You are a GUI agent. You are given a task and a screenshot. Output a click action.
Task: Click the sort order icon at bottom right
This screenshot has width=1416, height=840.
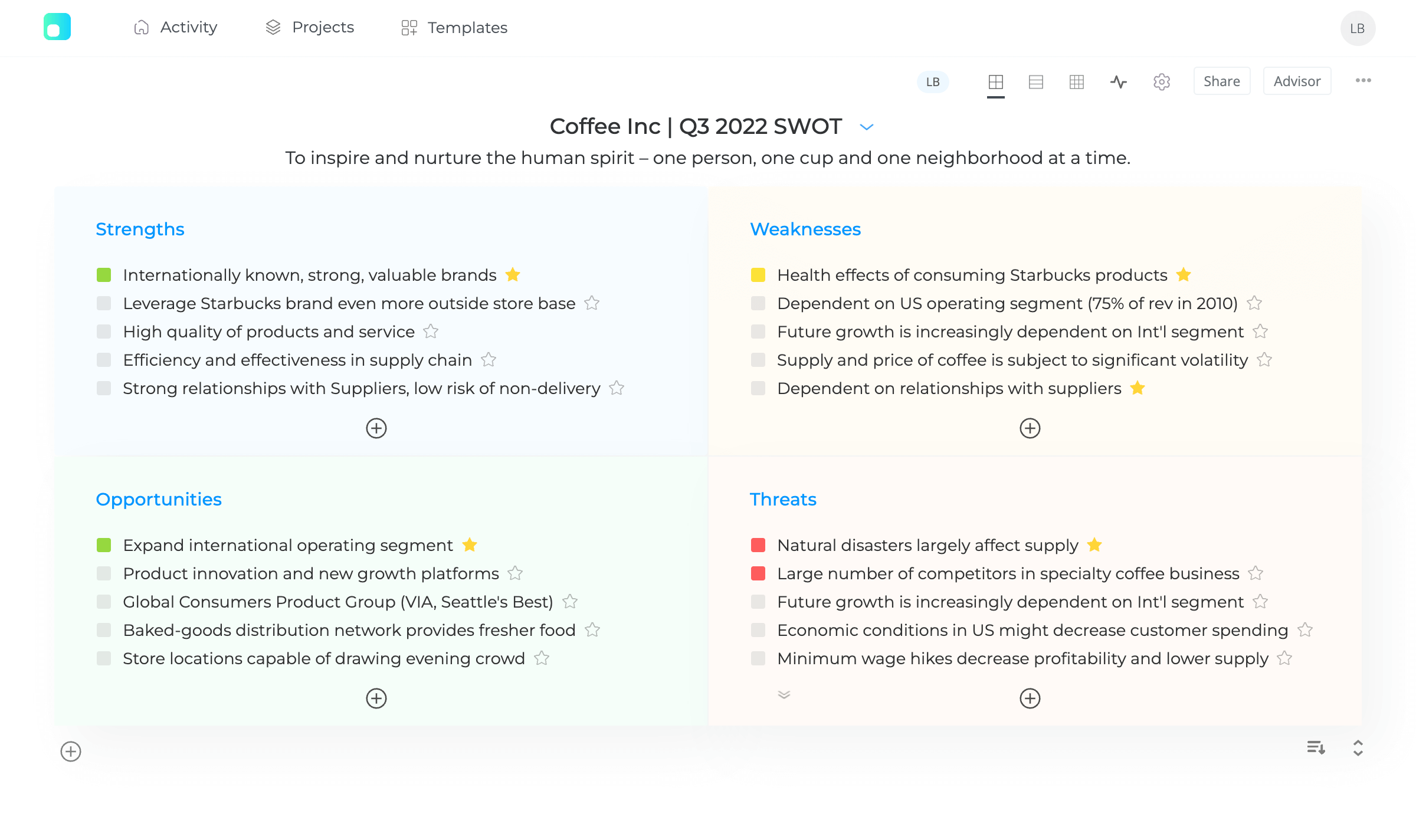point(1316,748)
